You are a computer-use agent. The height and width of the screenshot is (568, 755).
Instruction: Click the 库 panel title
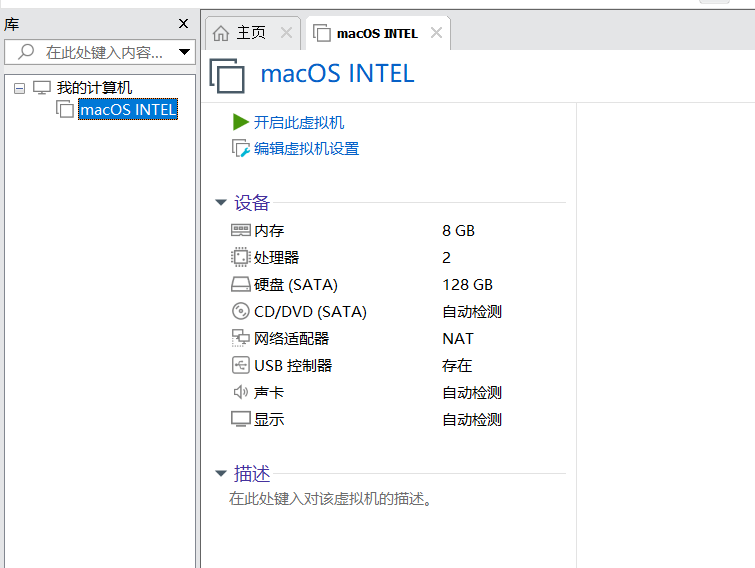(x=12, y=24)
